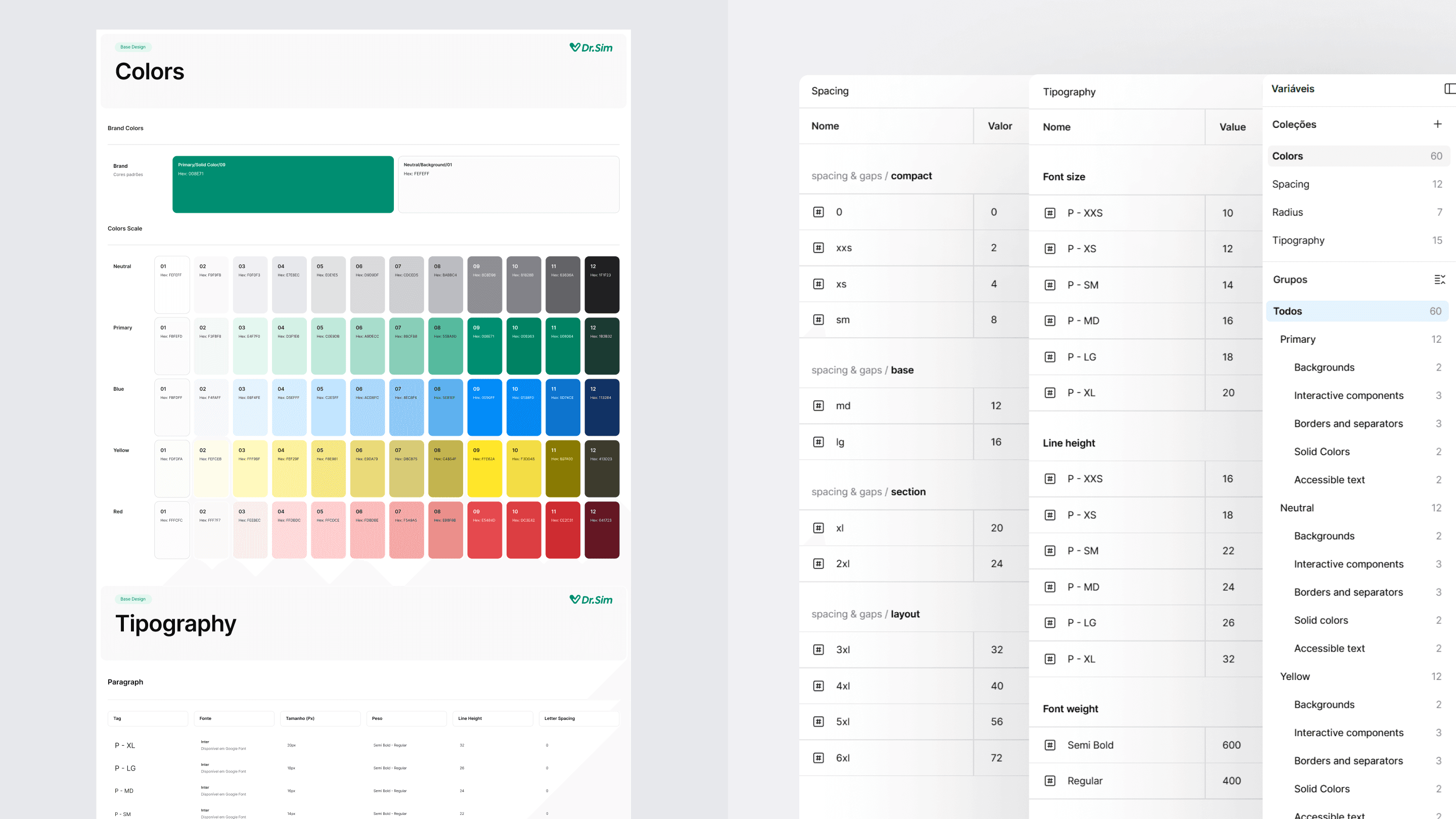Click the Base Design tag above Tipography
1456x819 pixels.
coord(133,599)
